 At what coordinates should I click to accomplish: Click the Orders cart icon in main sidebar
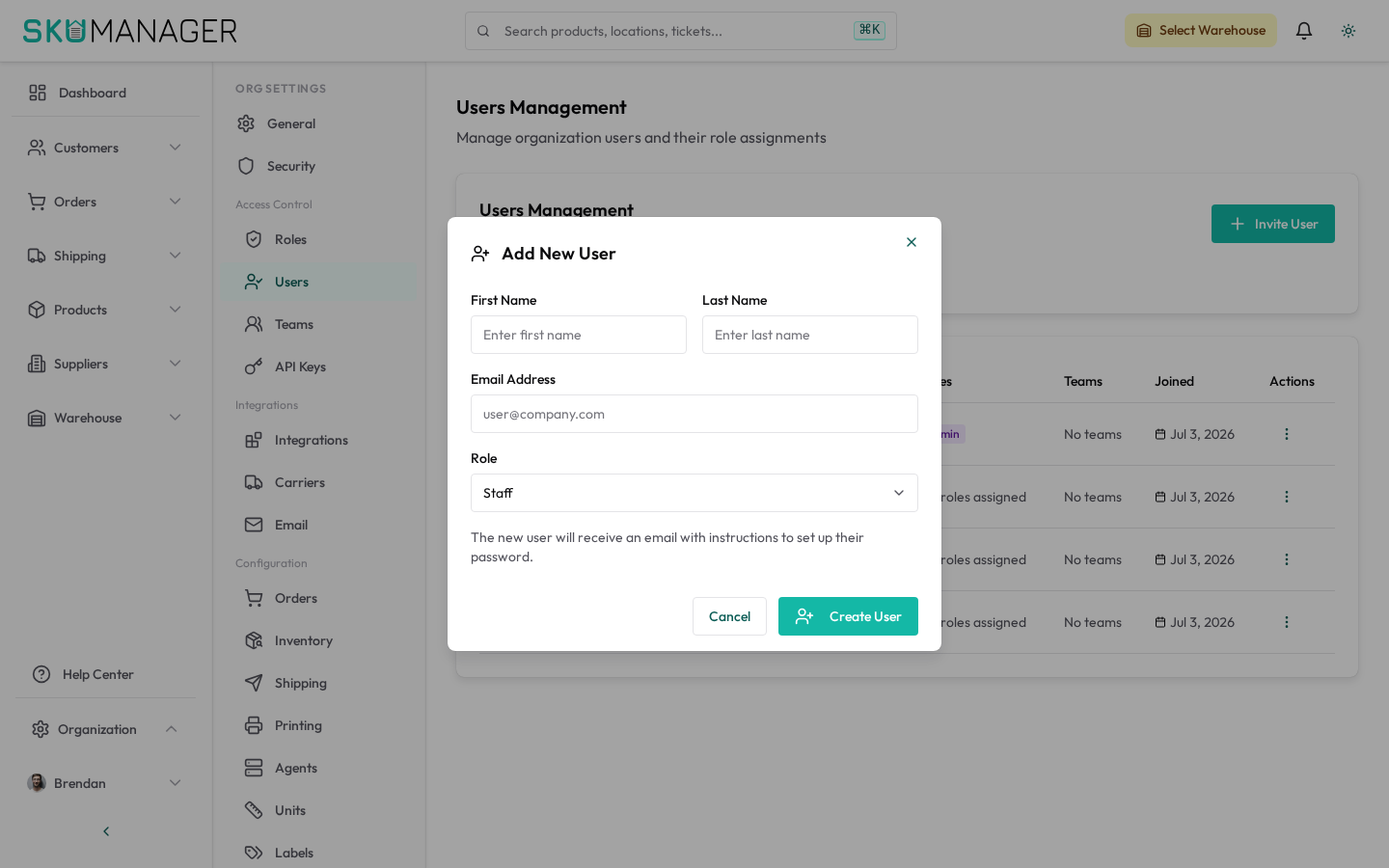pos(37,202)
